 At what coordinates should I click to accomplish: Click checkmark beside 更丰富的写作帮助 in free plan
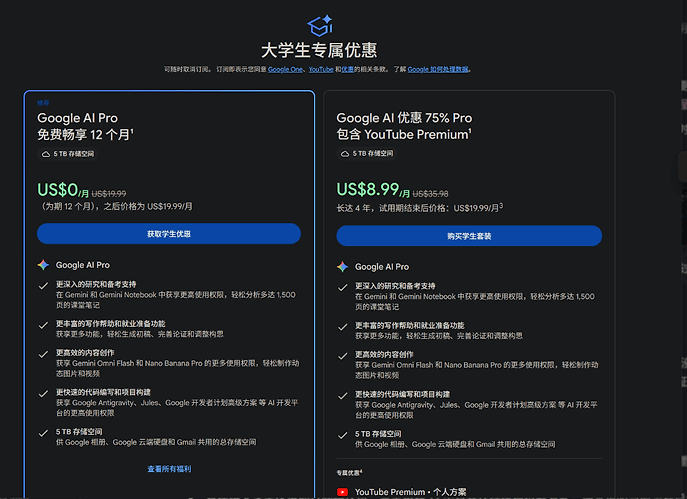point(43,325)
